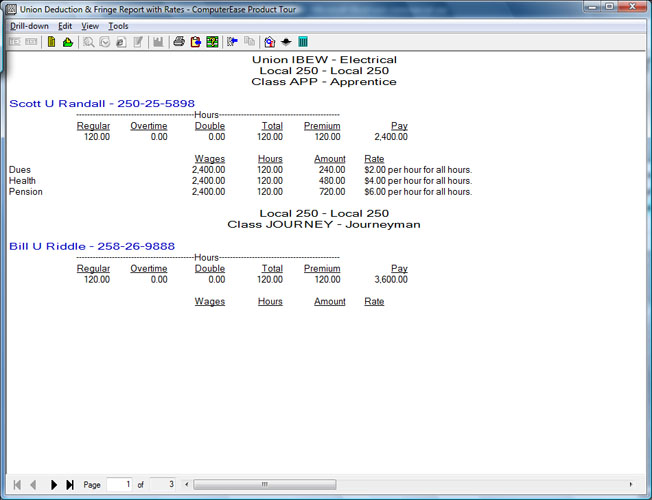Click the clipboard icon beside the printer
Screen dimensions: 652x500
coord(196,42)
